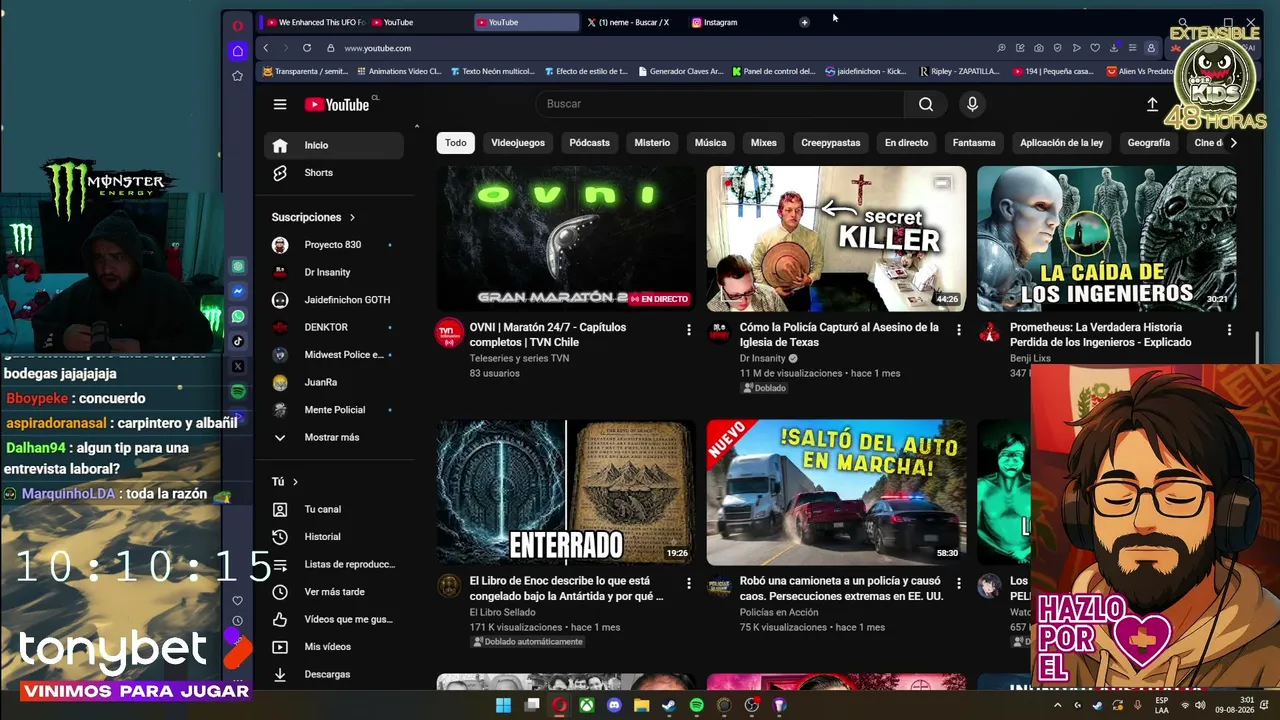Show hidden system tray icons

[x=1058, y=706]
